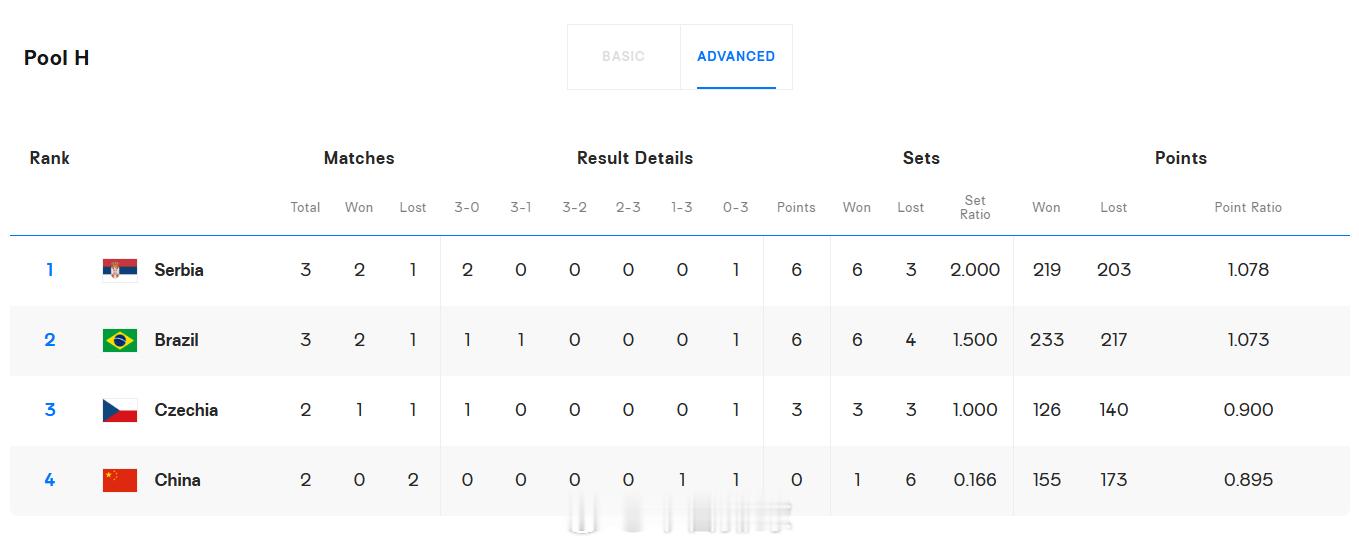This screenshot has width=1359, height=547.
Task: Switch to the BASIC tab
Action: pyautogui.click(x=623, y=57)
